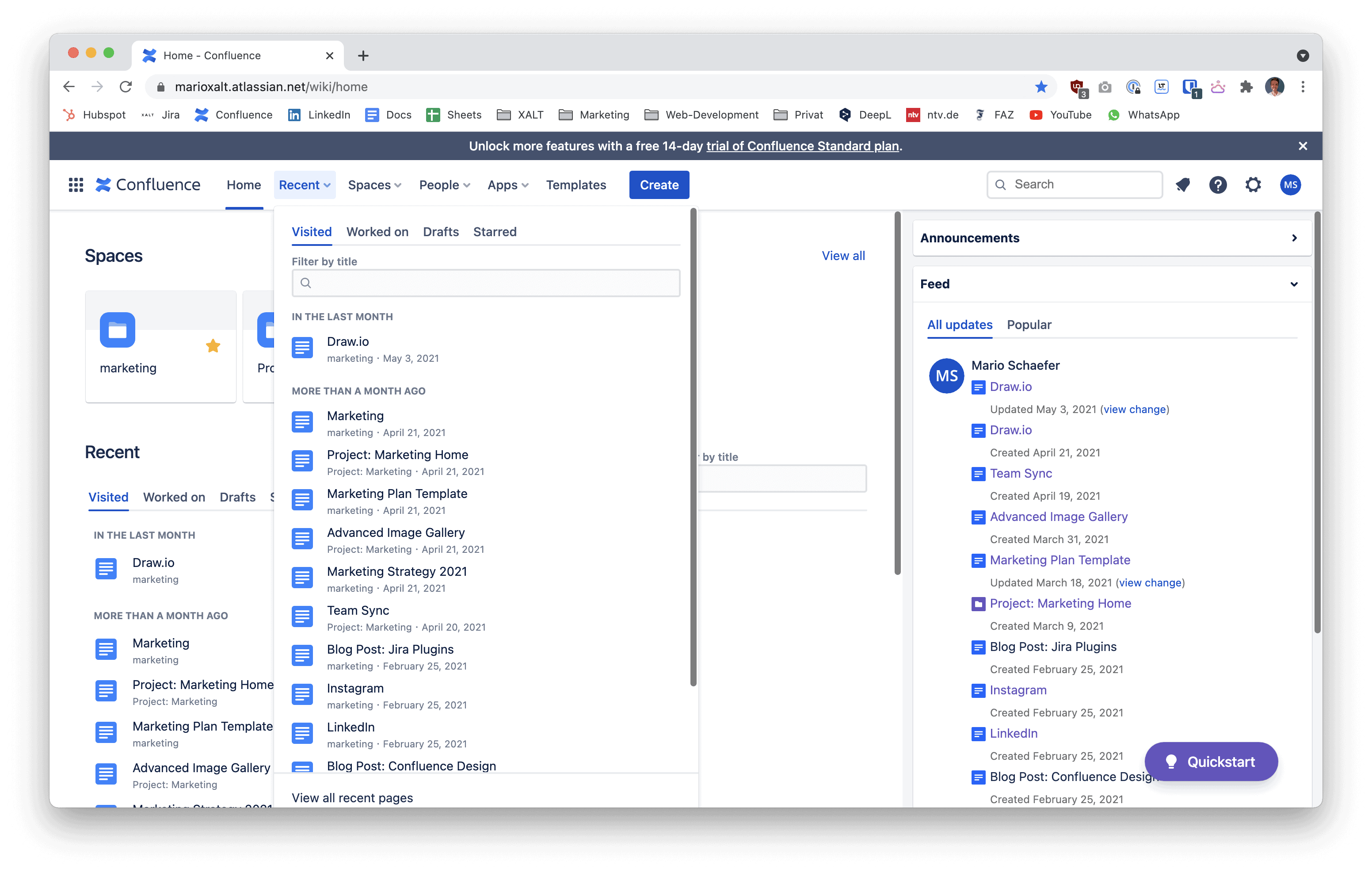Expand the Apps dropdown menu
The height and width of the screenshot is (873, 1372).
(508, 185)
